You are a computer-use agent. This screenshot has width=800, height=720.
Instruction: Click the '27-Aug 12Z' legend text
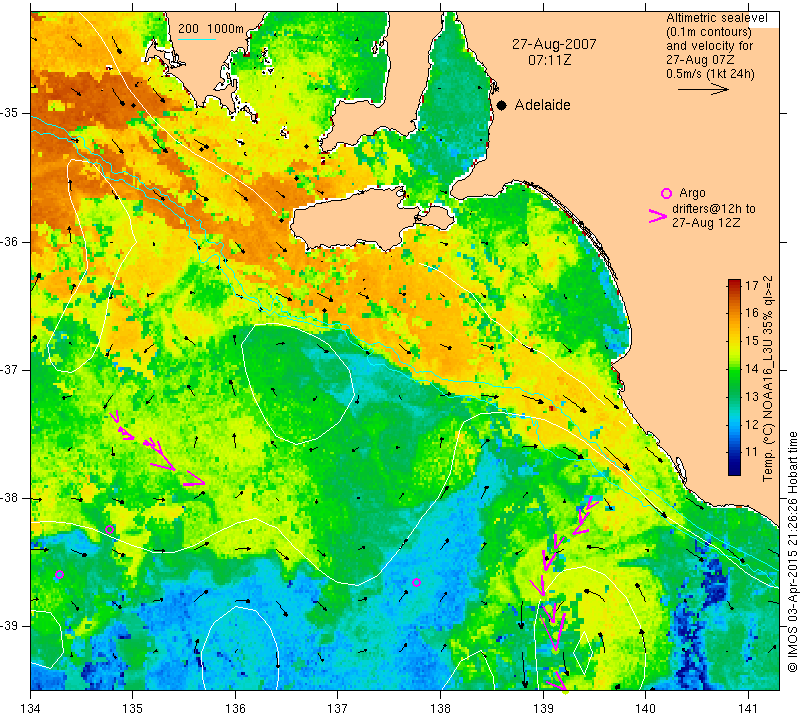[706, 223]
